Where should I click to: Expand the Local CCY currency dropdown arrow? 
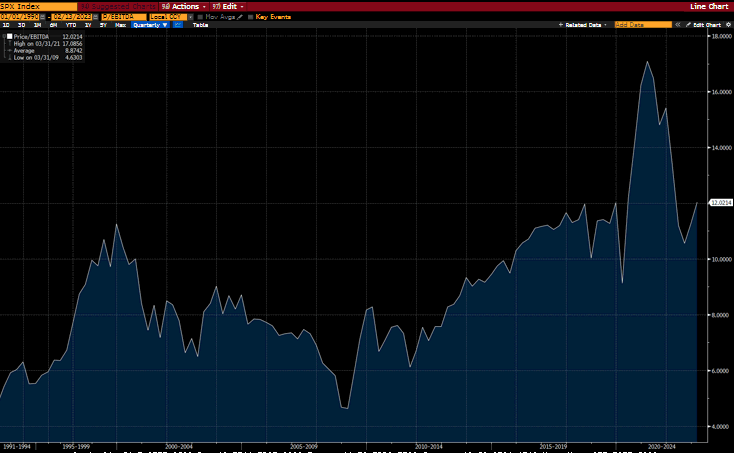point(191,17)
